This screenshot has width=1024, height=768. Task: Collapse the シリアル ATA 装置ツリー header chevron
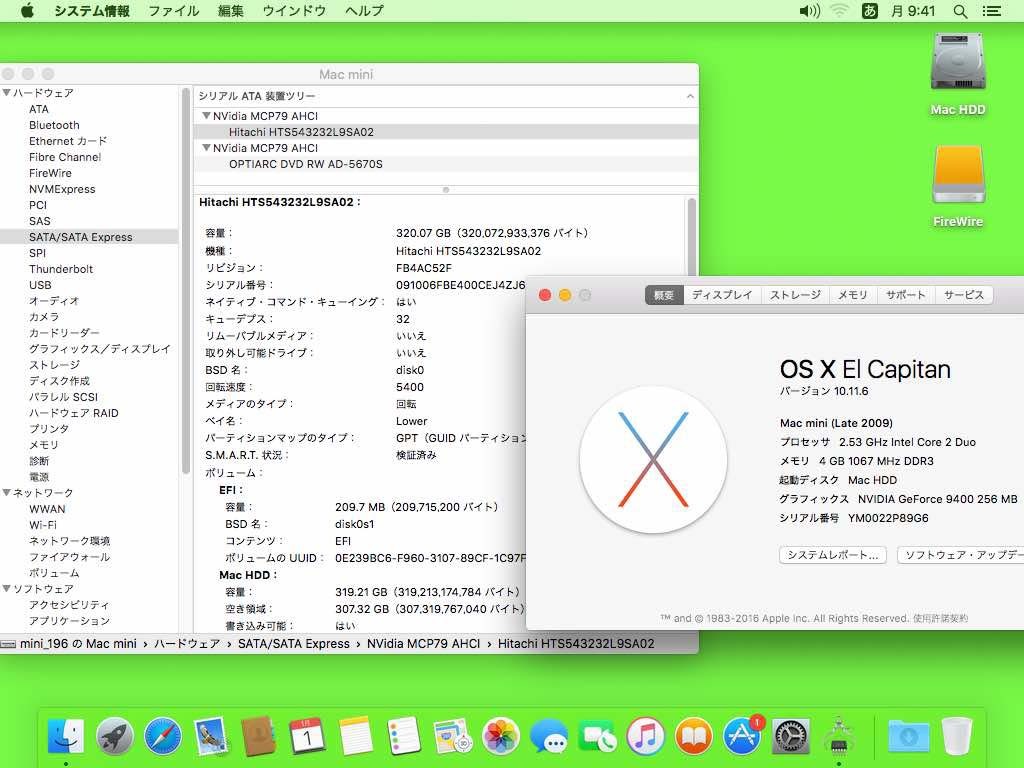click(x=689, y=96)
